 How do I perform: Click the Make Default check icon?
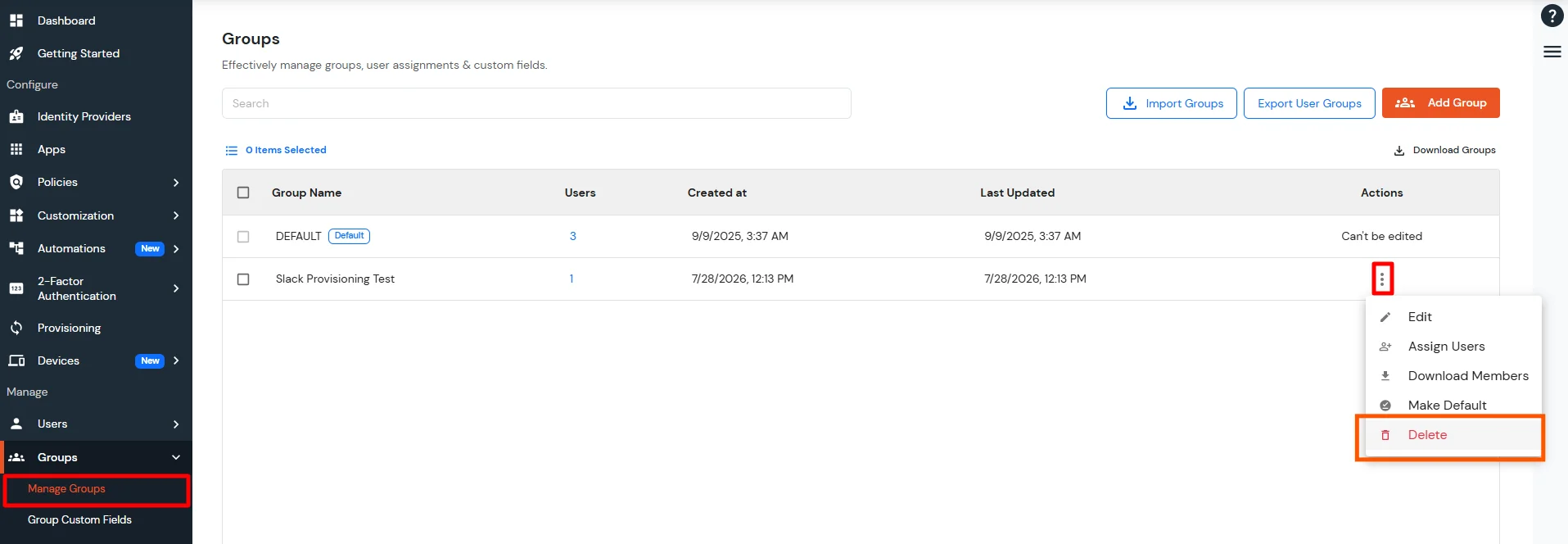(x=1385, y=406)
